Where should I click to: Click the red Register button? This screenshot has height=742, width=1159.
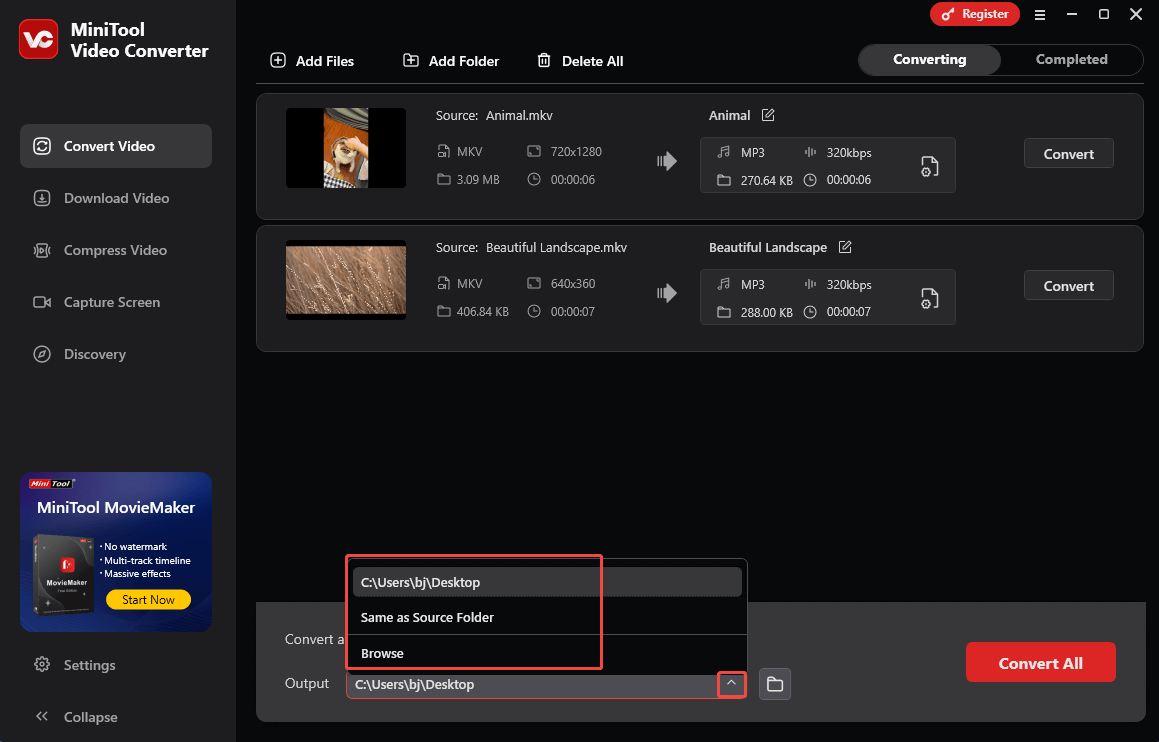975,14
